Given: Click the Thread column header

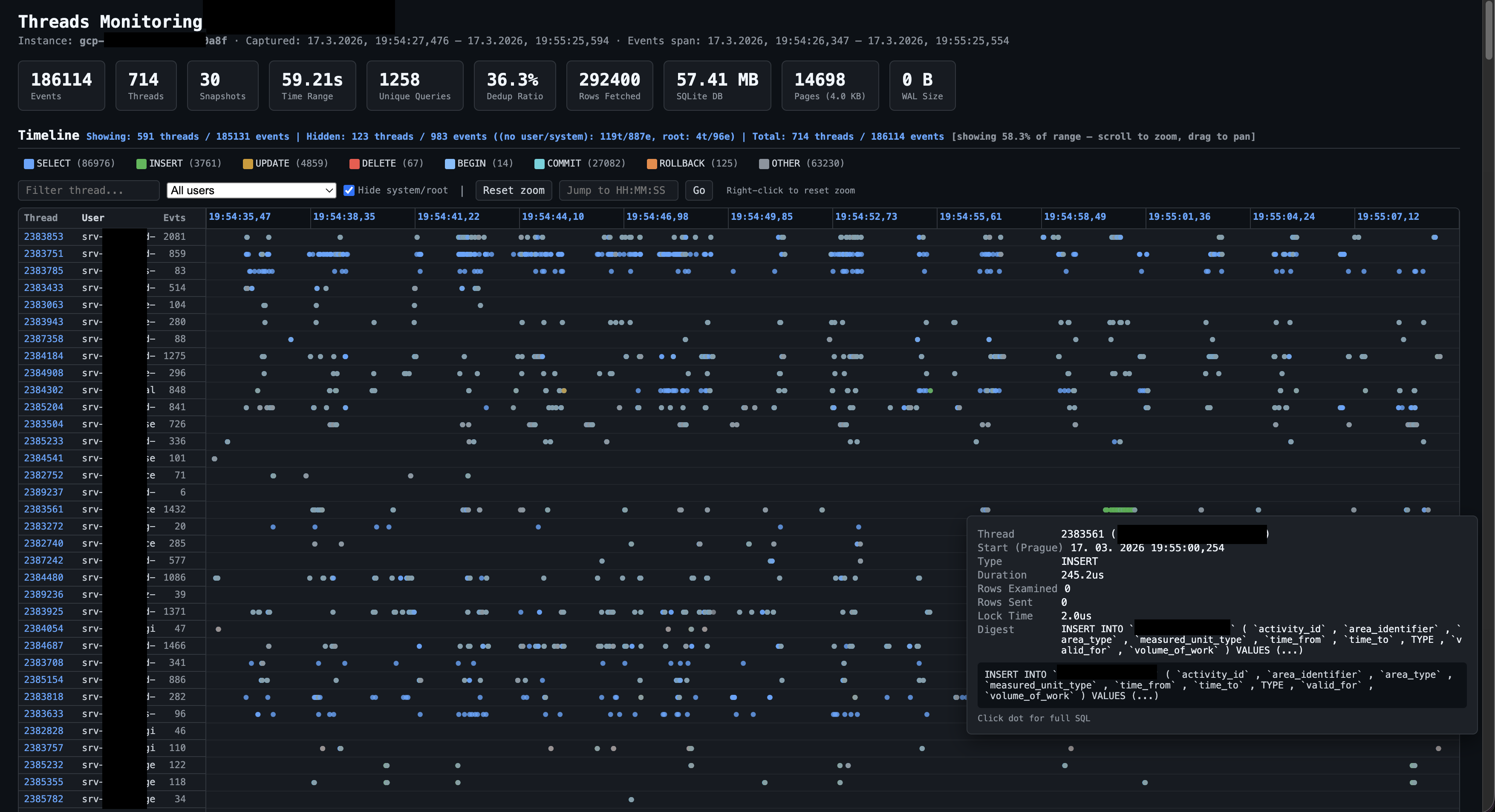Looking at the screenshot, I should coord(40,218).
